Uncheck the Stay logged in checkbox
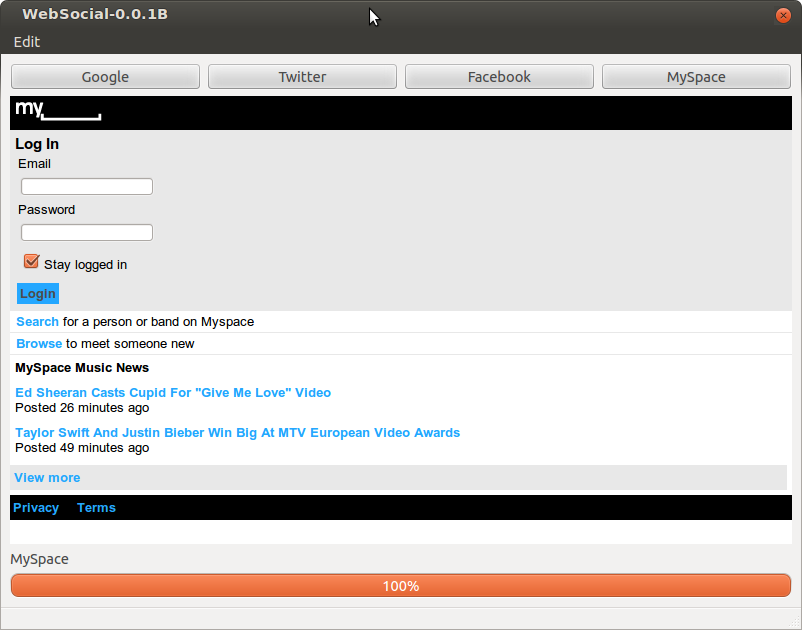 coord(31,261)
